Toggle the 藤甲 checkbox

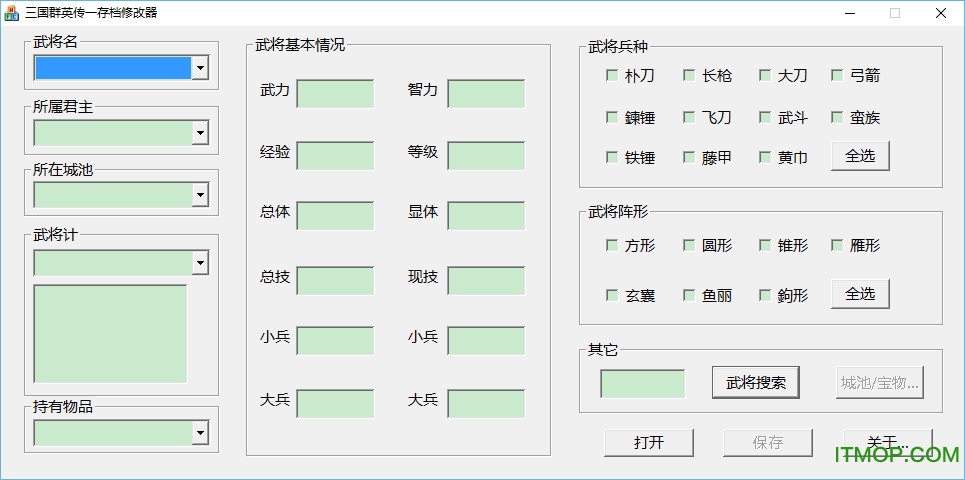pos(689,157)
